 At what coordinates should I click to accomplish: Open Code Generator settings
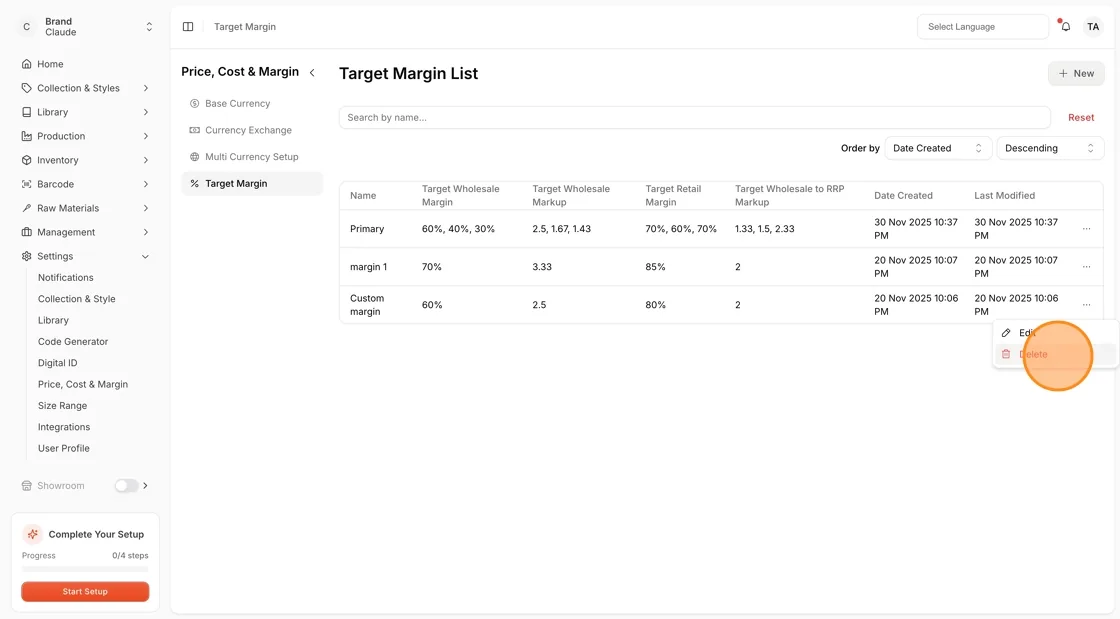[x=73, y=341]
